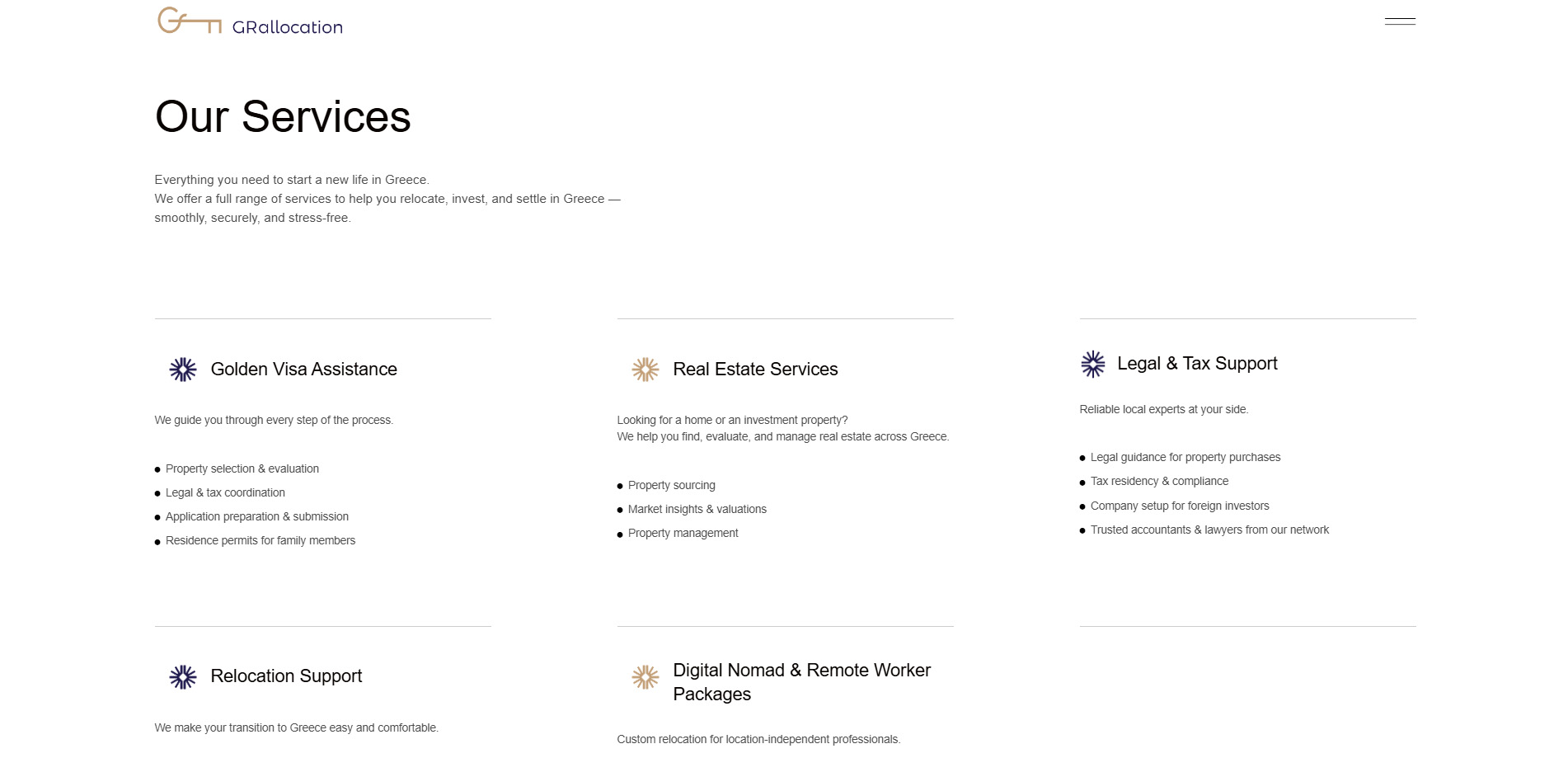Open Digital Nomad & Remote Worker Packages

[x=801, y=682]
